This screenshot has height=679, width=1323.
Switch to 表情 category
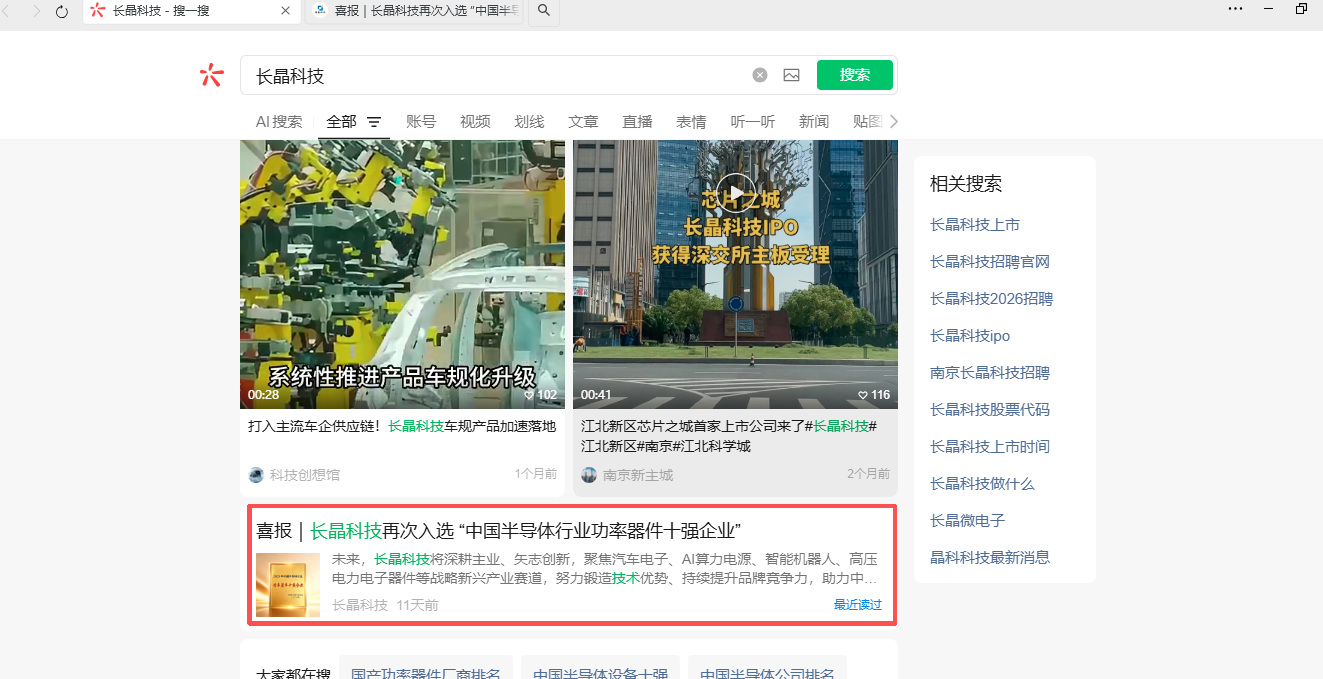[691, 122]
